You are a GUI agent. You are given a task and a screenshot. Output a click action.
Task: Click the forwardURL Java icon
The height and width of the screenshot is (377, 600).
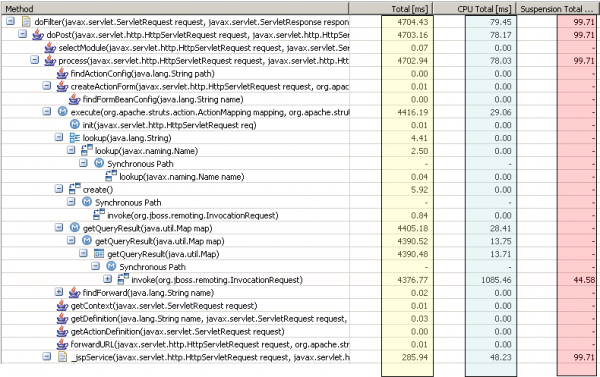62,344
